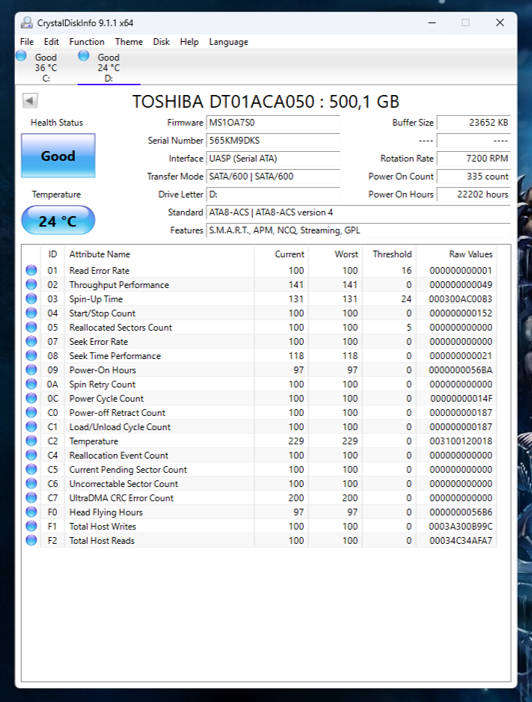
Task: Click the Good health status button
Action: [58, 156]
